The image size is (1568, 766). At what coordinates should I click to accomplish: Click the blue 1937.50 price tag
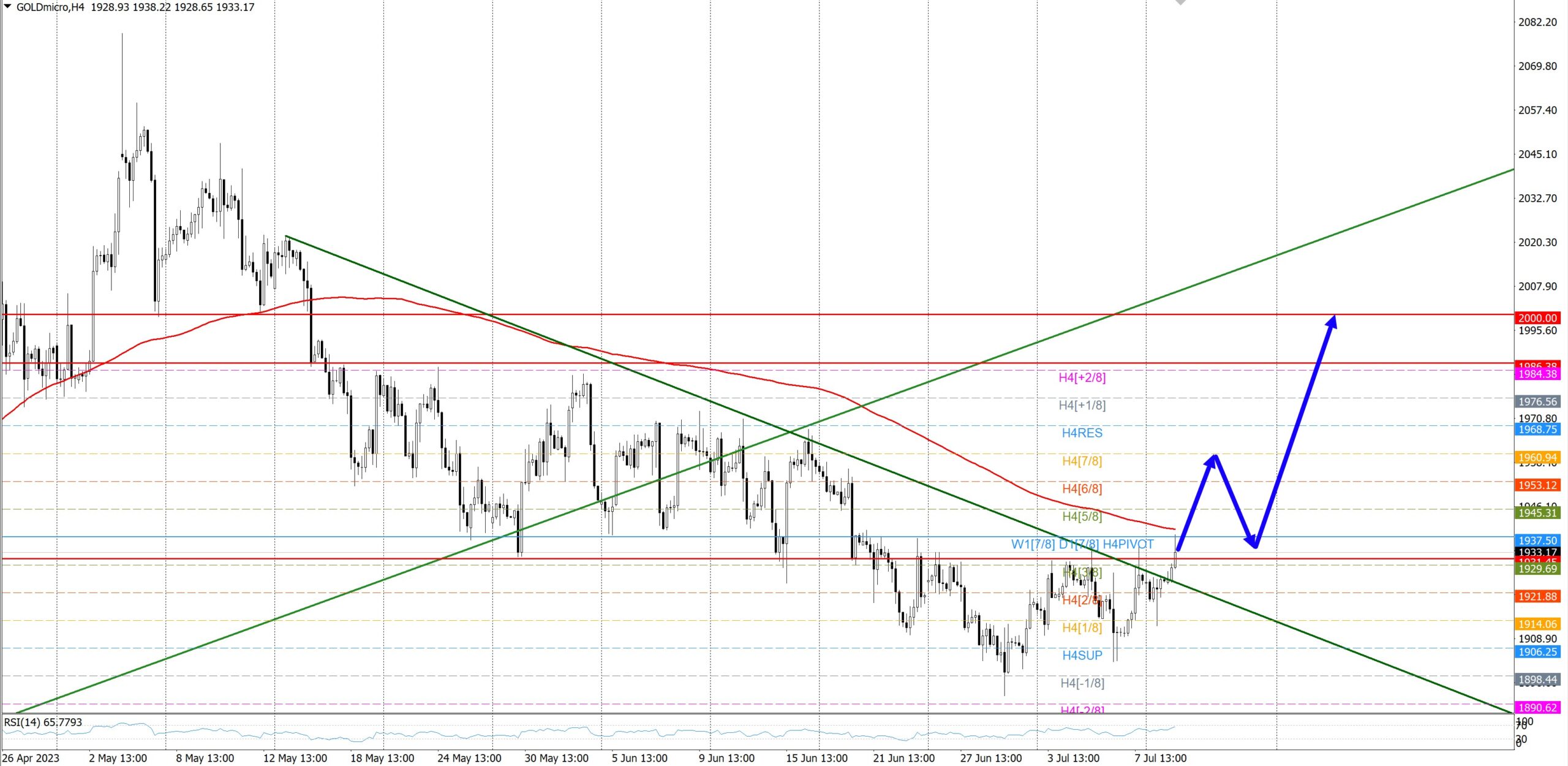[1537, 540]
